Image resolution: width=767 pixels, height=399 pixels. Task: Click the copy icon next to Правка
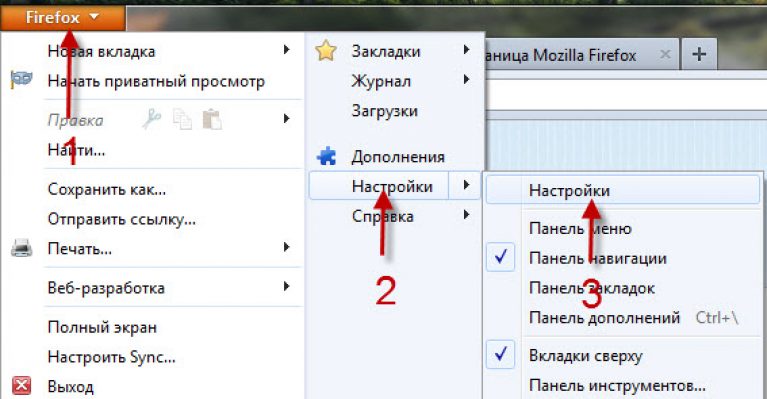(182, 119)
